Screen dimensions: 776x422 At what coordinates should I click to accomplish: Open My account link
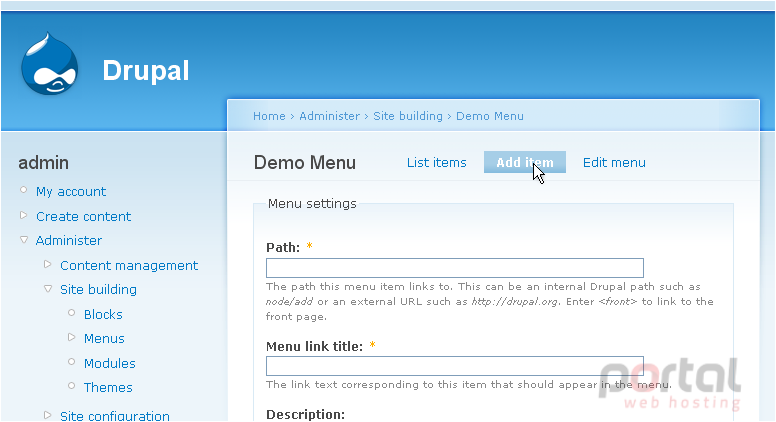(x=71, y=192)
